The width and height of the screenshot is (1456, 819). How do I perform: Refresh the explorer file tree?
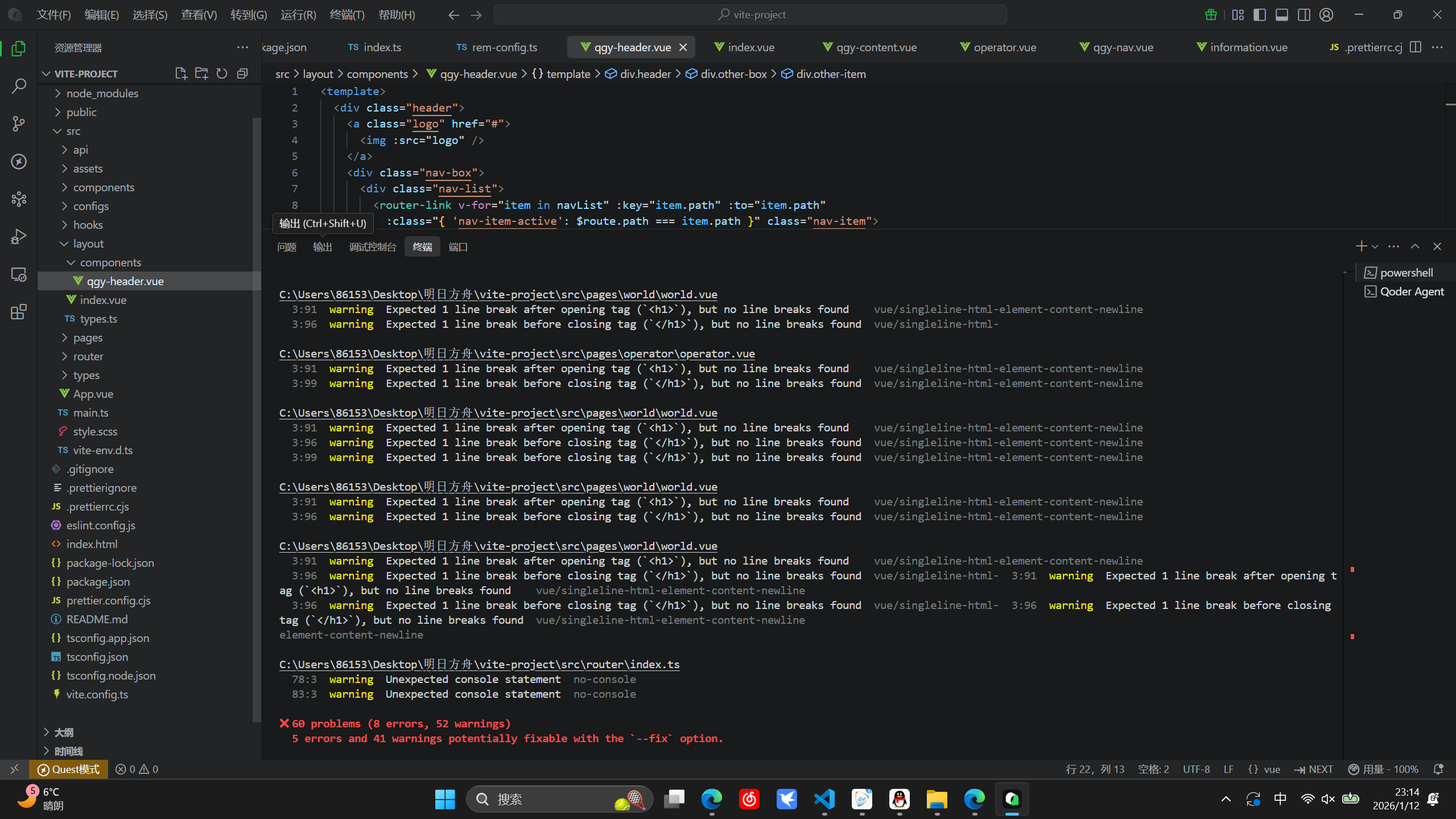click(x=222, y=73)
